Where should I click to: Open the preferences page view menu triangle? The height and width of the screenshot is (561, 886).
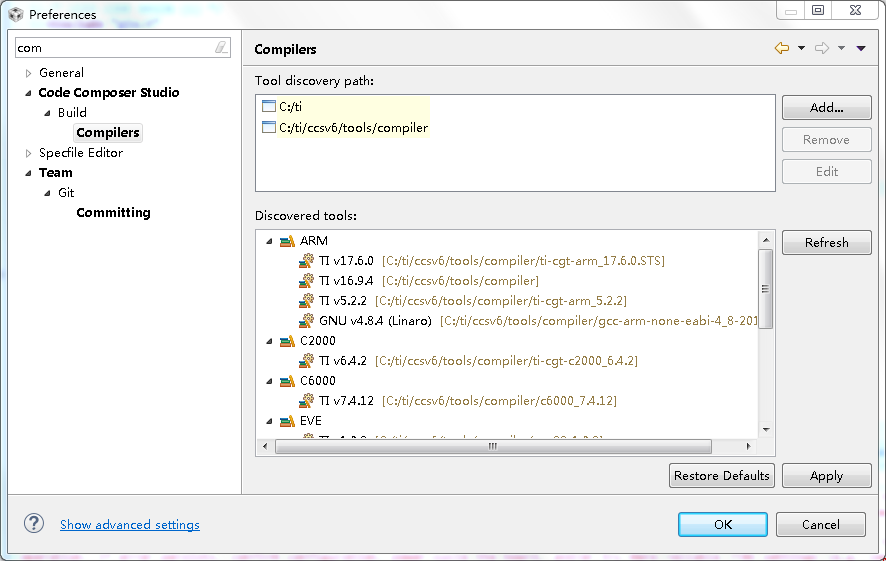tap(861, 48)
